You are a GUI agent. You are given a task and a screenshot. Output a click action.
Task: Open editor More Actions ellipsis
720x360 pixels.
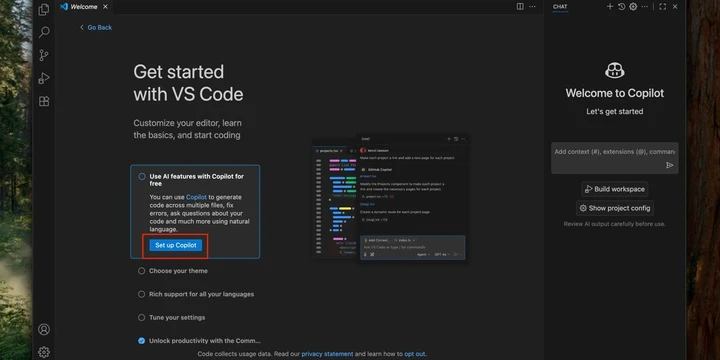point(532,6)
